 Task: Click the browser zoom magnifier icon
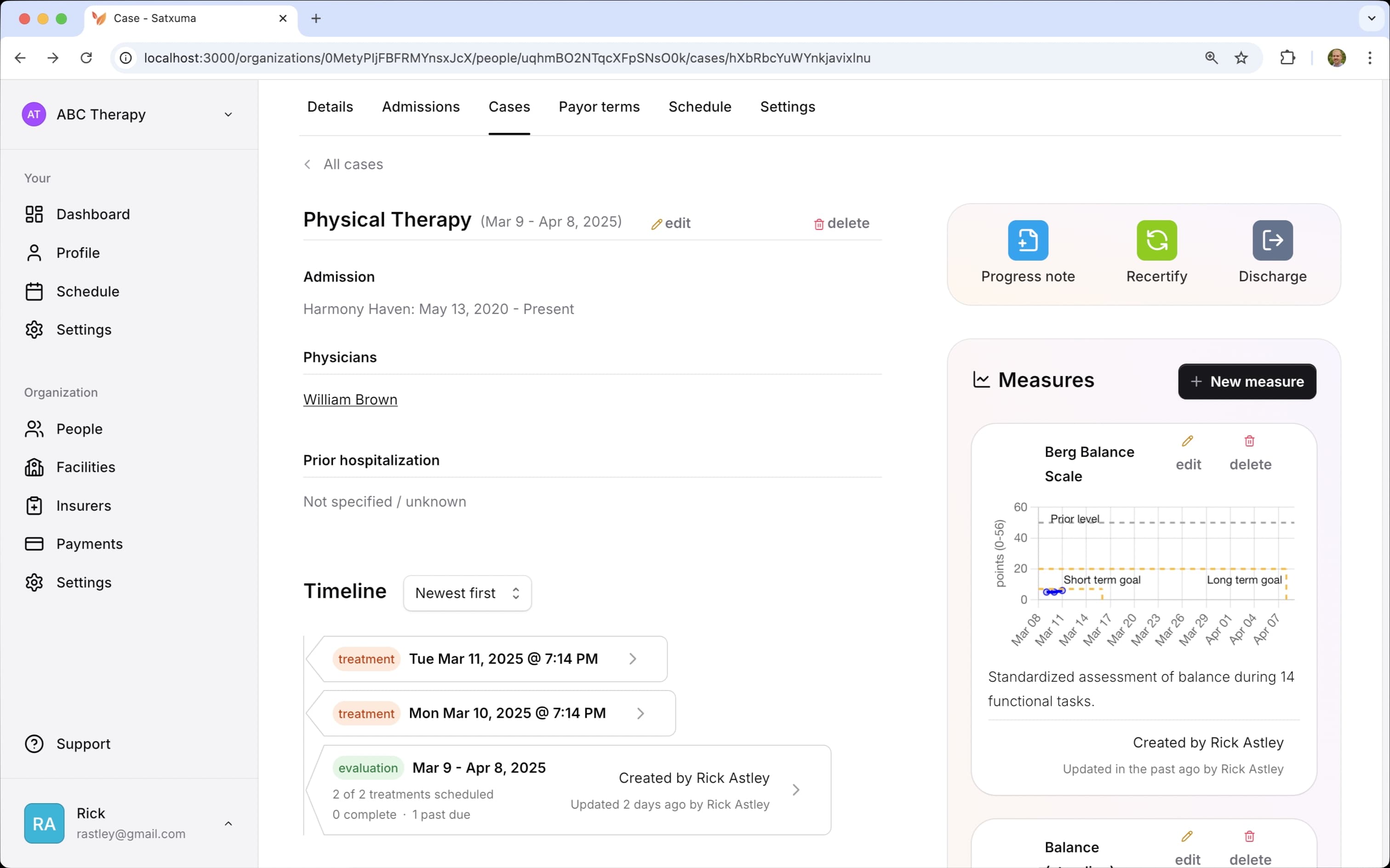point(1212,58)
